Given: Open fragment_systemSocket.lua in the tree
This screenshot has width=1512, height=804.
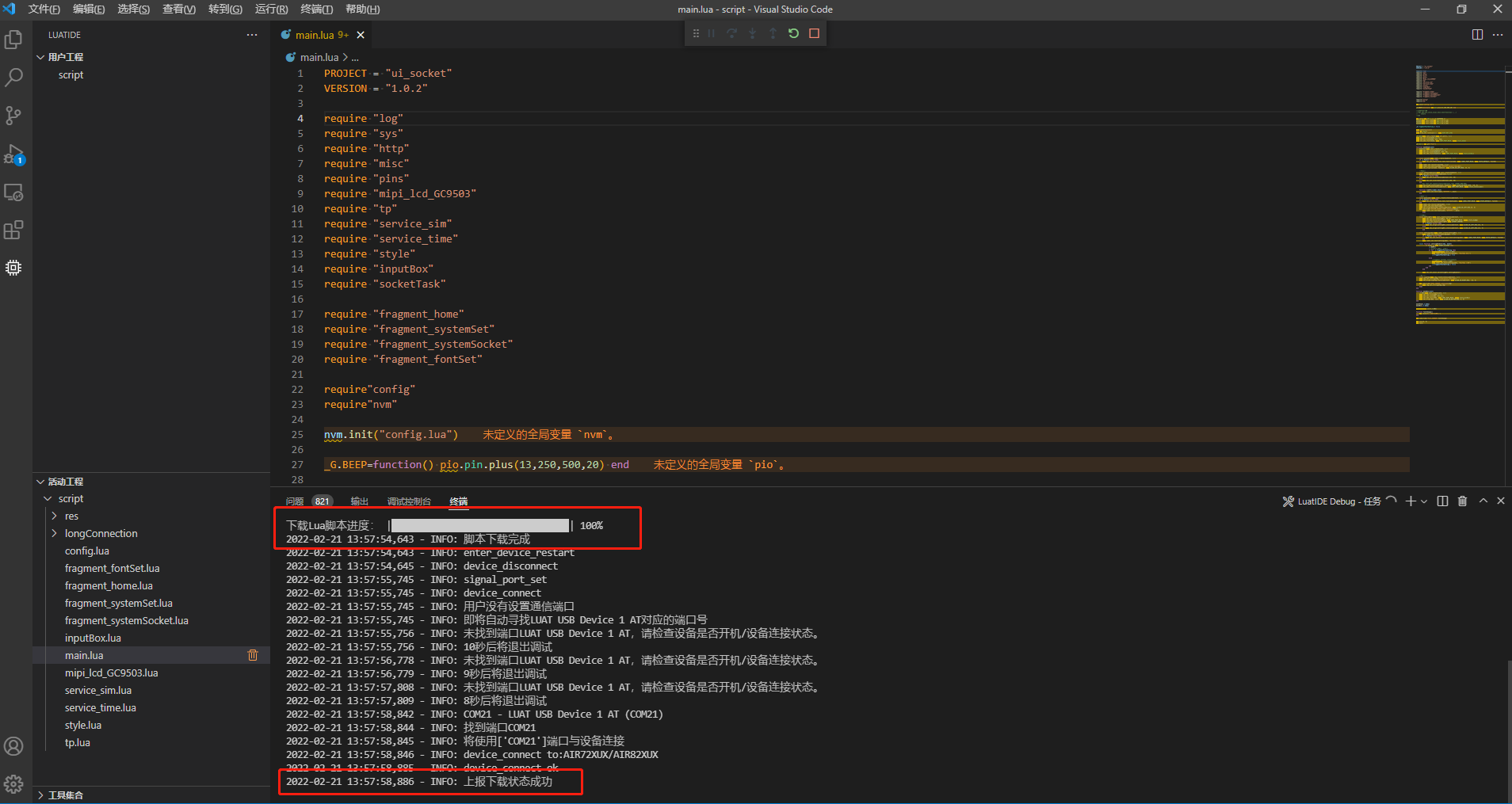Looking at the screenshot, I should tap(127, 621).
